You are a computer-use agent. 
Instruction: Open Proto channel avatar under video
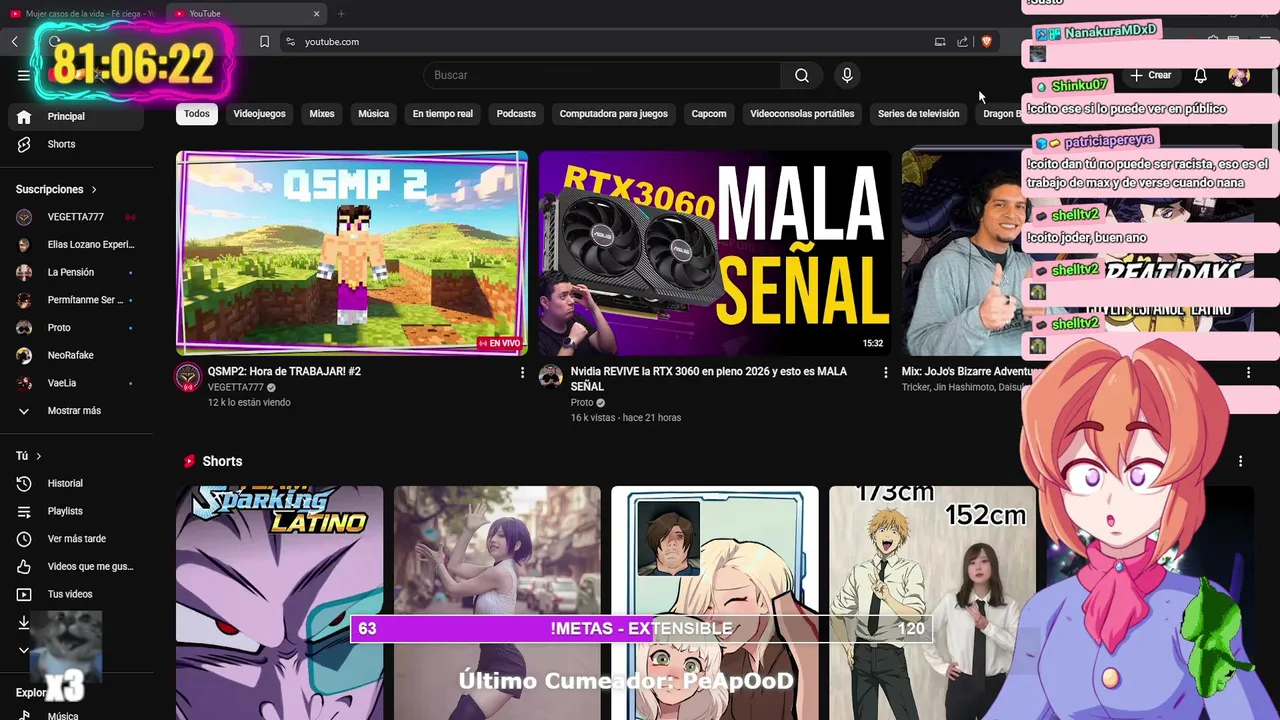551,377
